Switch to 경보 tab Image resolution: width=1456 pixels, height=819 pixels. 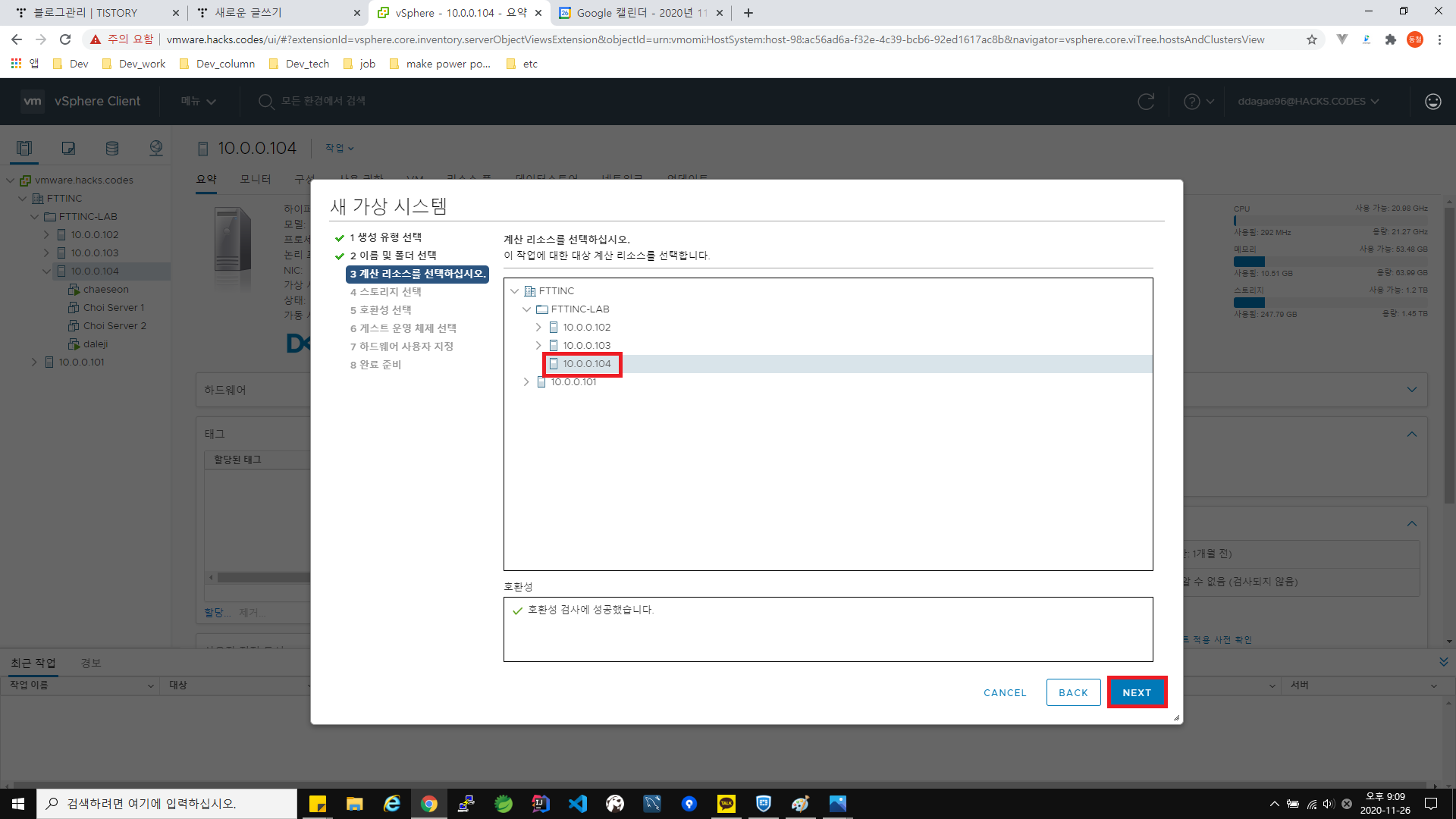(x=91, y=663)
